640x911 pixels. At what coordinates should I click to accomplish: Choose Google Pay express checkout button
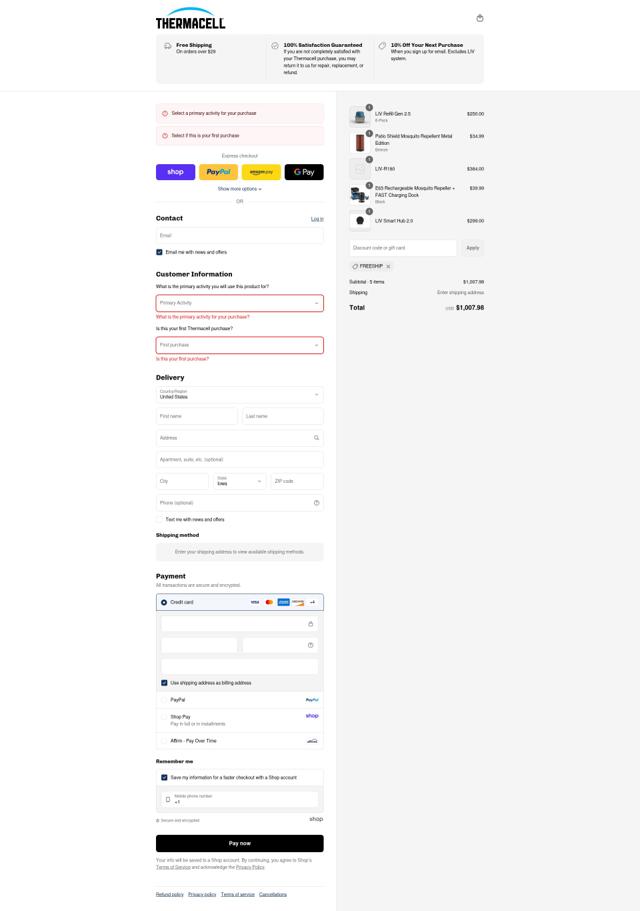[304, 172]
